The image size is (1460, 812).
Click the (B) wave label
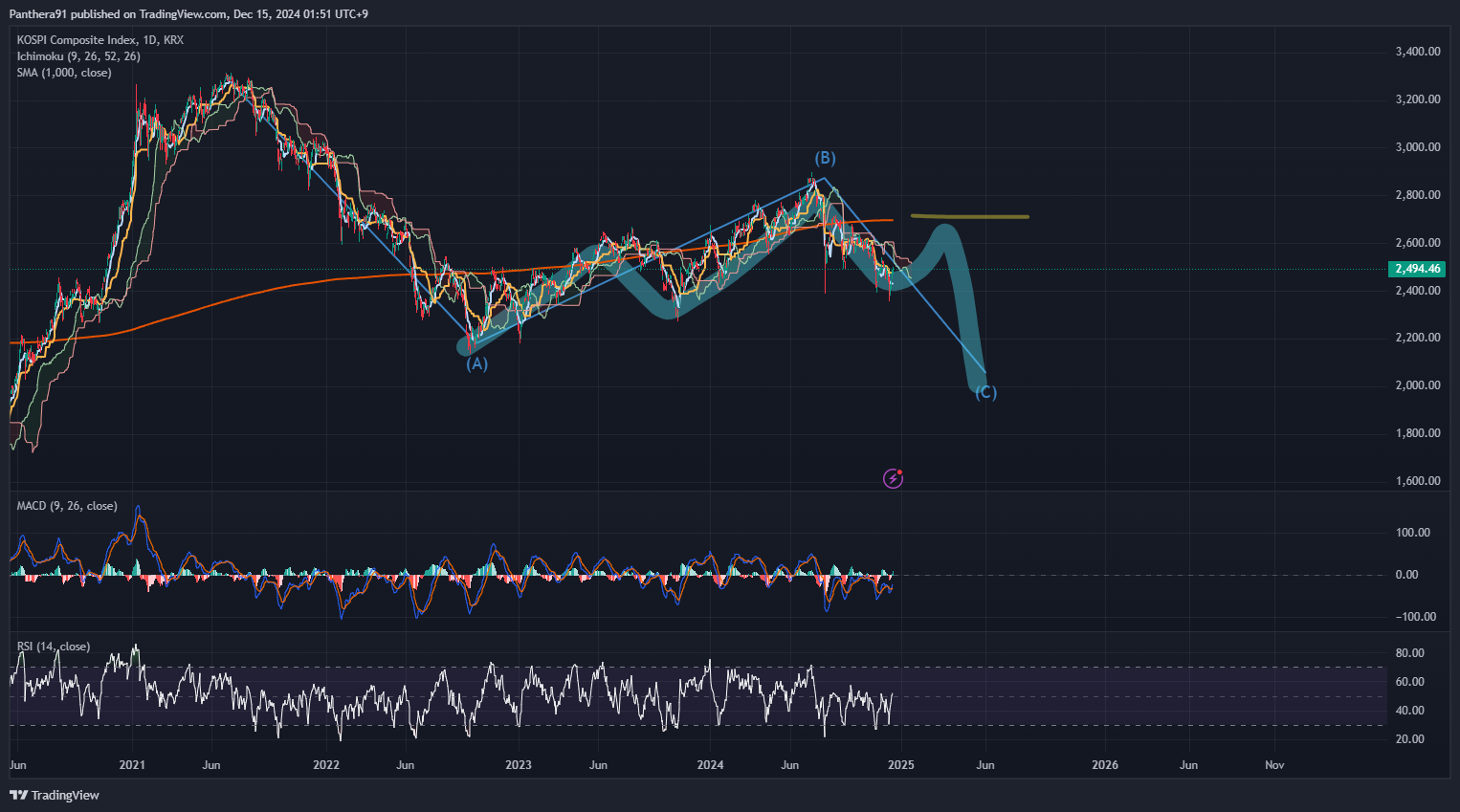pos(825,158)
